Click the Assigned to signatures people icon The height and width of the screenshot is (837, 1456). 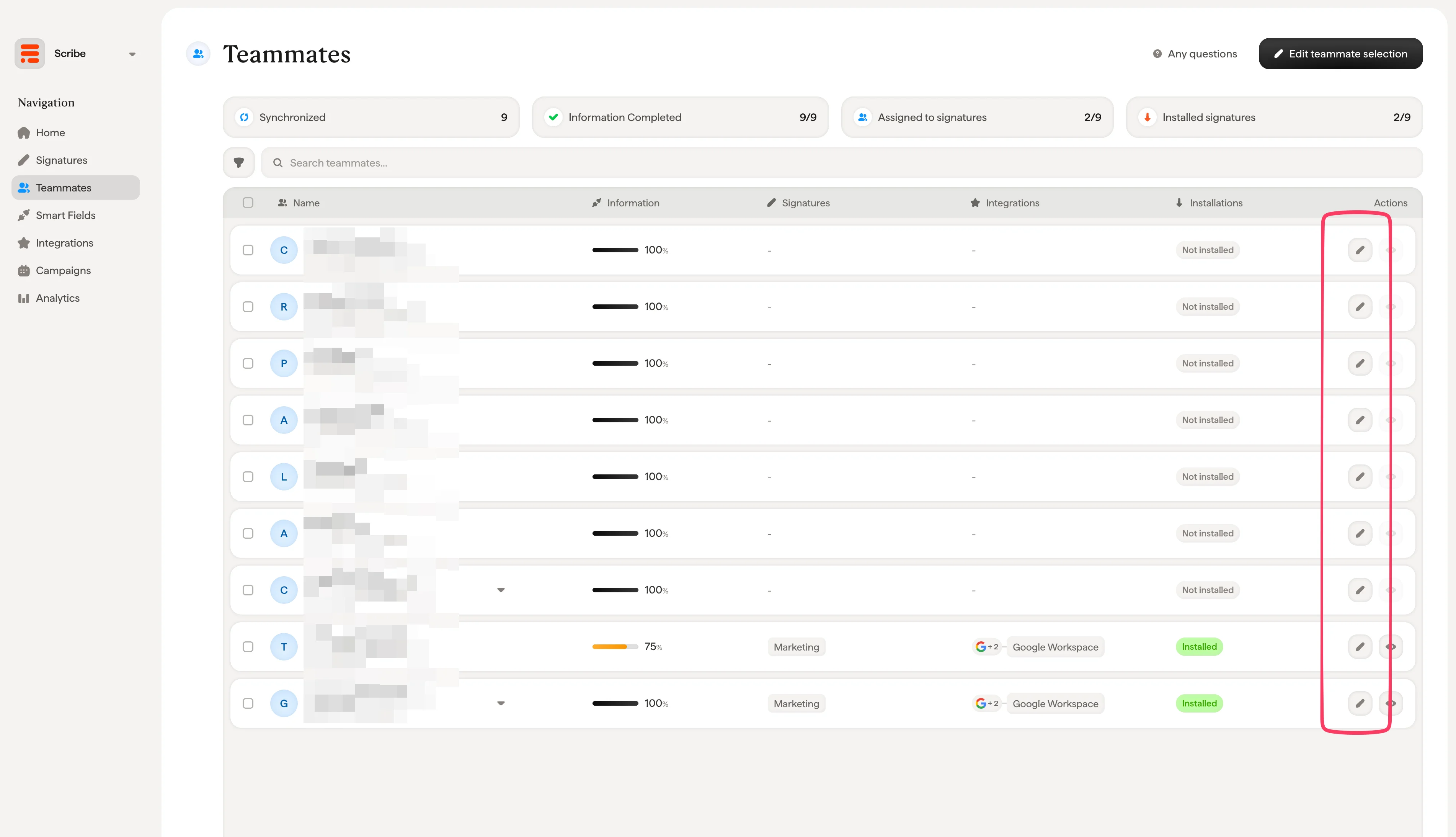862,117
